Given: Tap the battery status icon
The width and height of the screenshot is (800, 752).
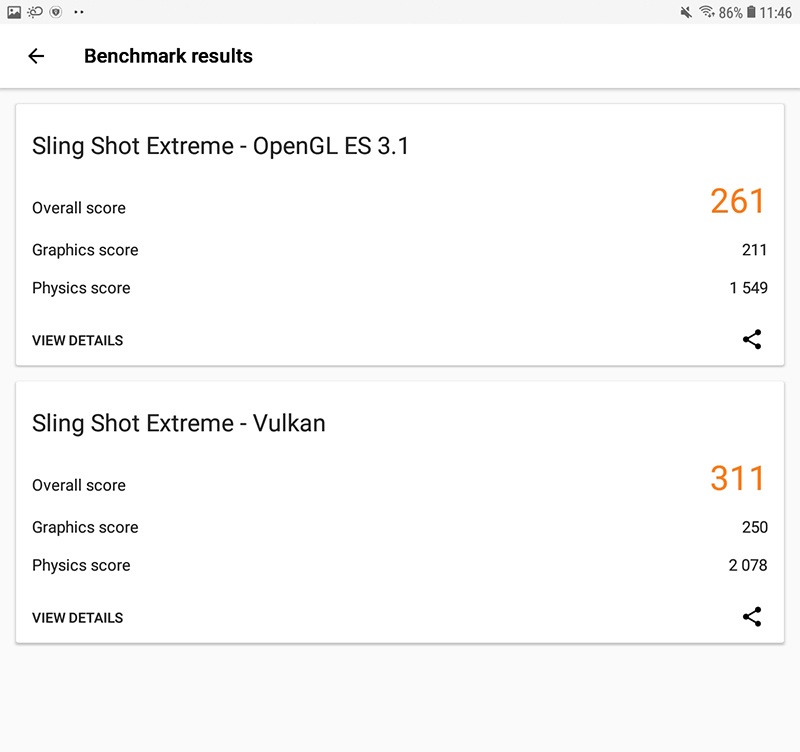Looking at the screenshot, I should tap(750, 12).
